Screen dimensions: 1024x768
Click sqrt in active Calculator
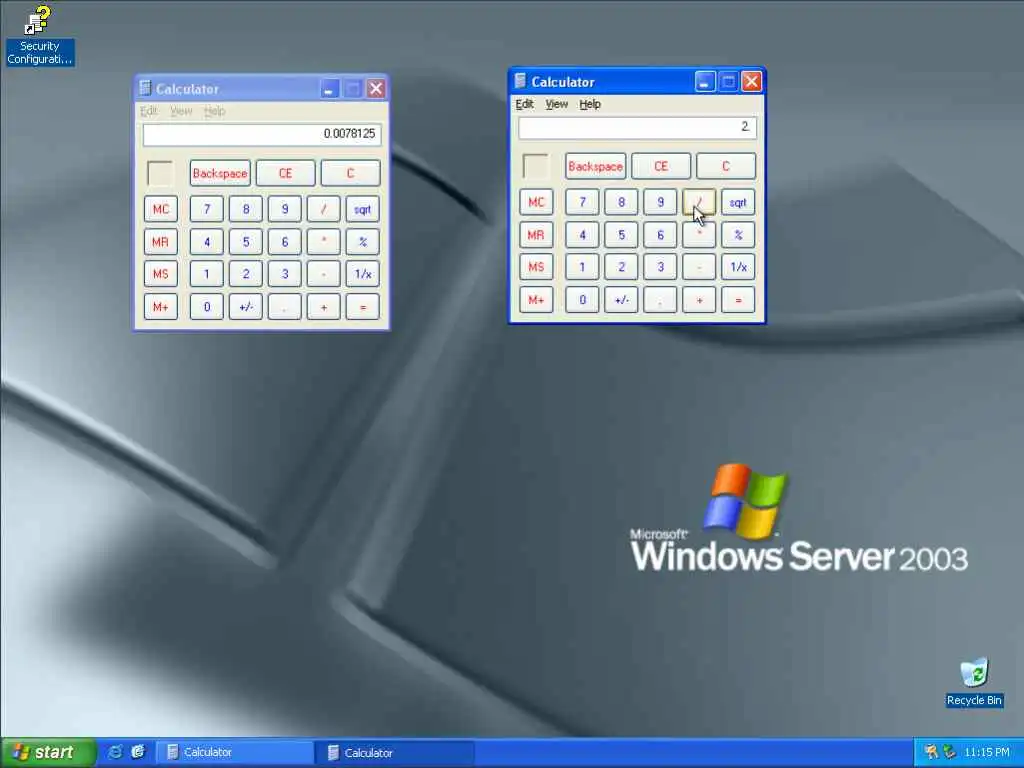tap(738, 202)
